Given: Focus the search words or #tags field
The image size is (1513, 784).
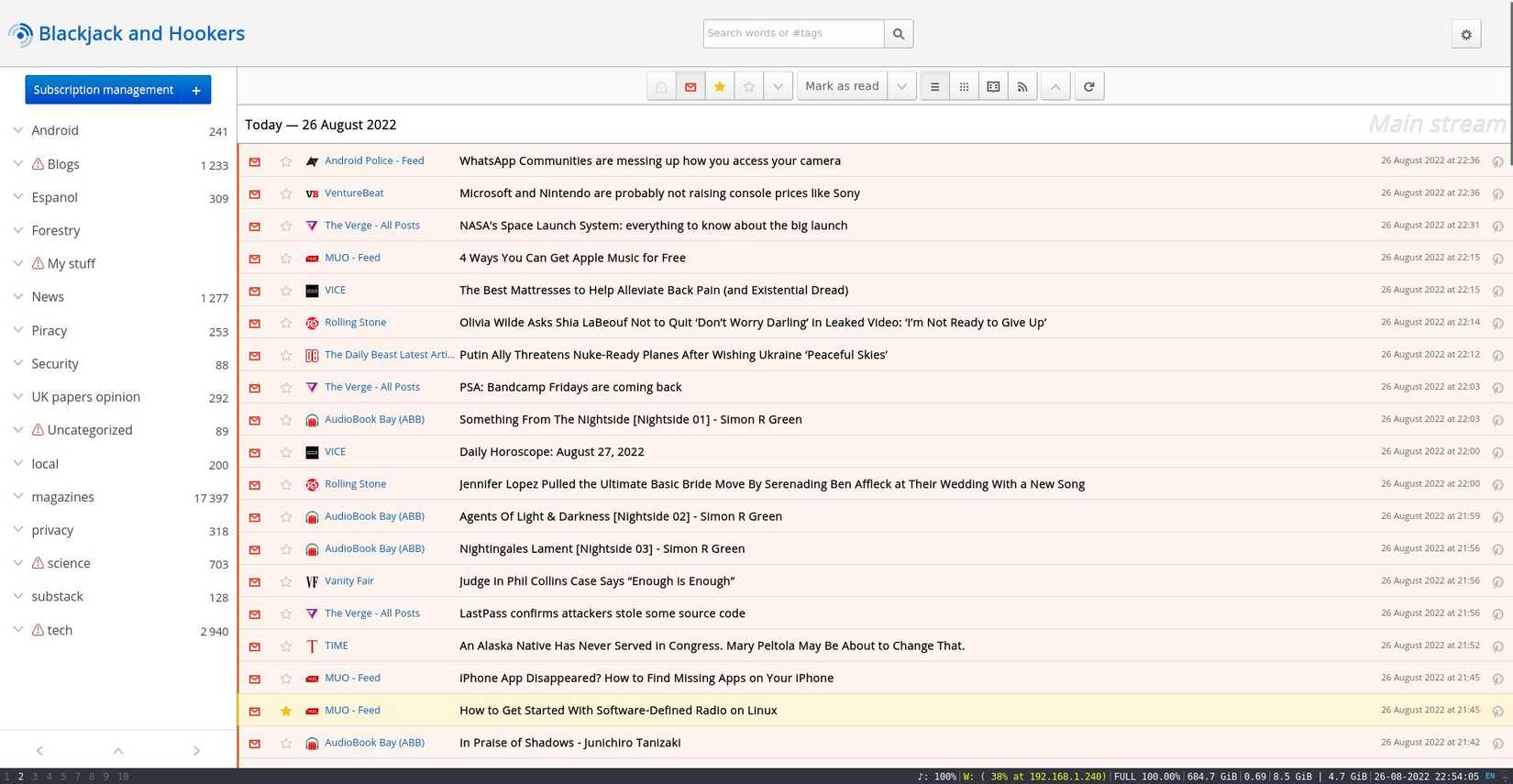Looking at the screenshot, I should [x=793, y=34].
